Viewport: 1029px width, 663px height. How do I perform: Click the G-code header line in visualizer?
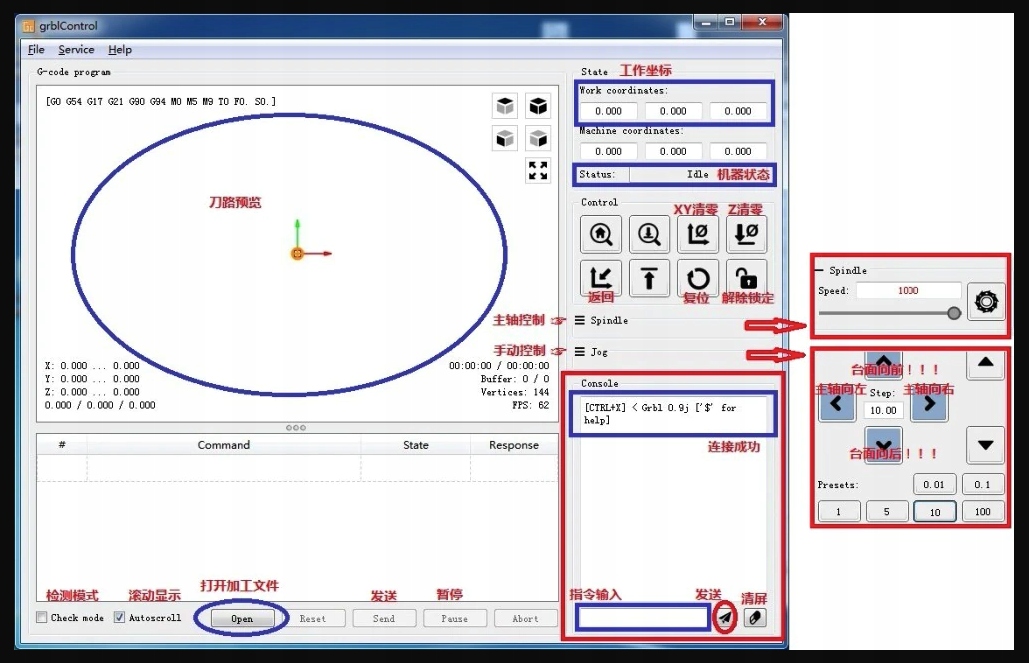161,101
